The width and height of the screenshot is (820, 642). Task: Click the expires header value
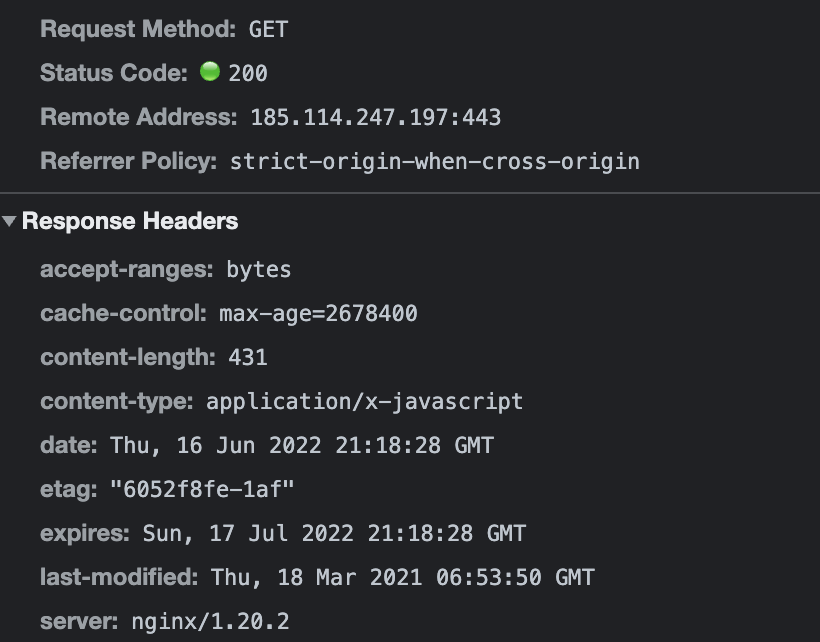(334, 533)
